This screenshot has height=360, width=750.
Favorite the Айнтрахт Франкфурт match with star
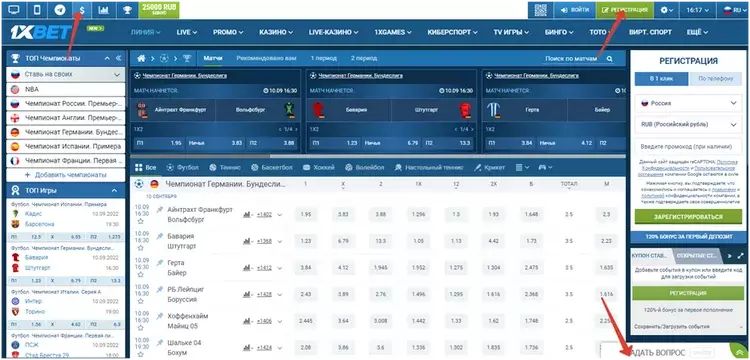[141, 221]
